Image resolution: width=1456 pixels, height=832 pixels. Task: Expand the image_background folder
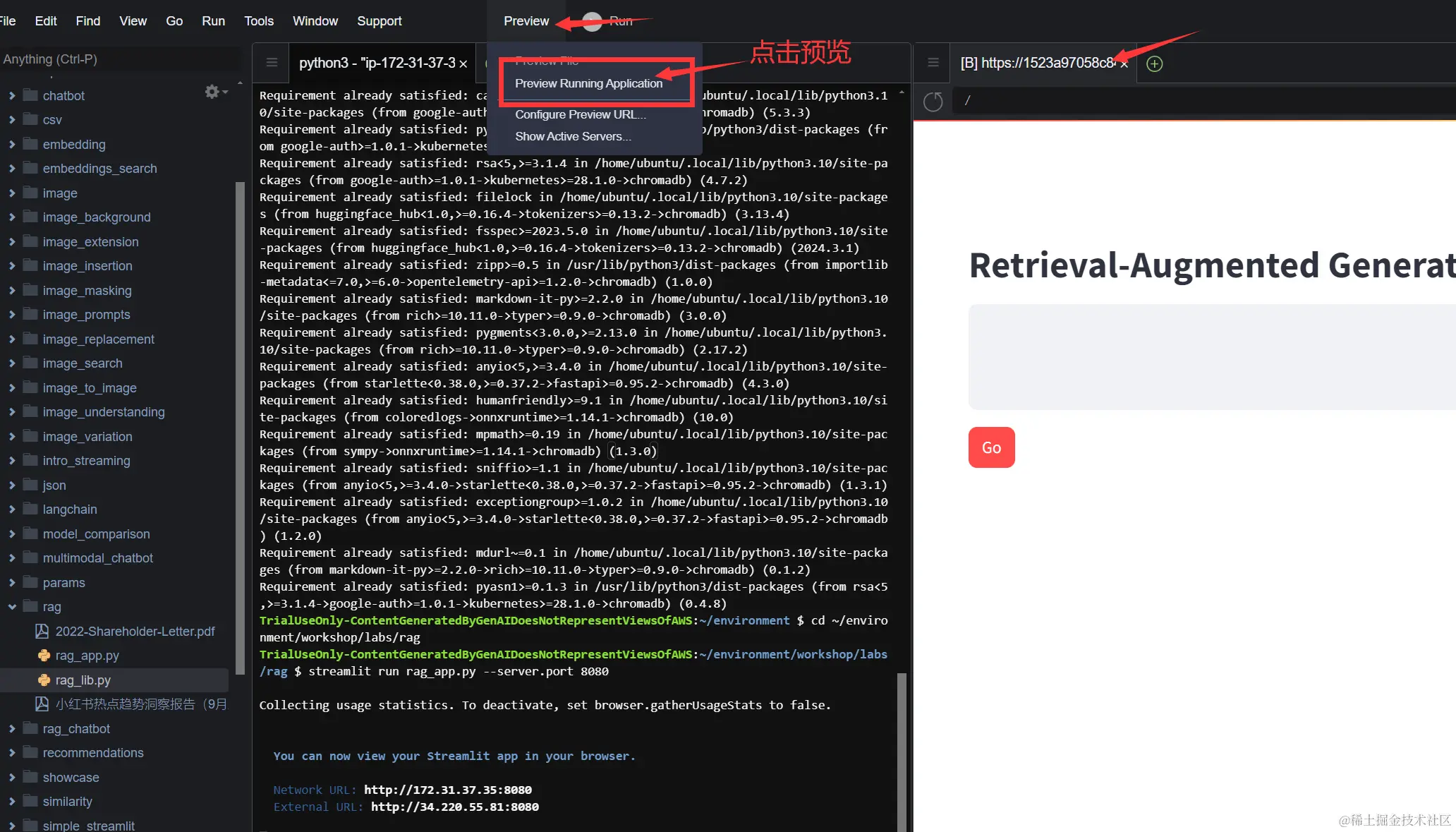point(12,217)
